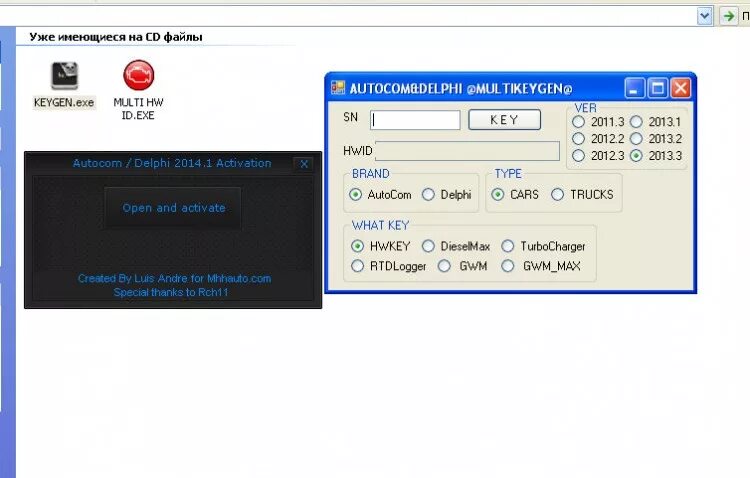Viewport: 750px width, 478px height.
Task: Expand the address bar dropdown arrow
Action: pyautogui.click(x=705, y=16)
